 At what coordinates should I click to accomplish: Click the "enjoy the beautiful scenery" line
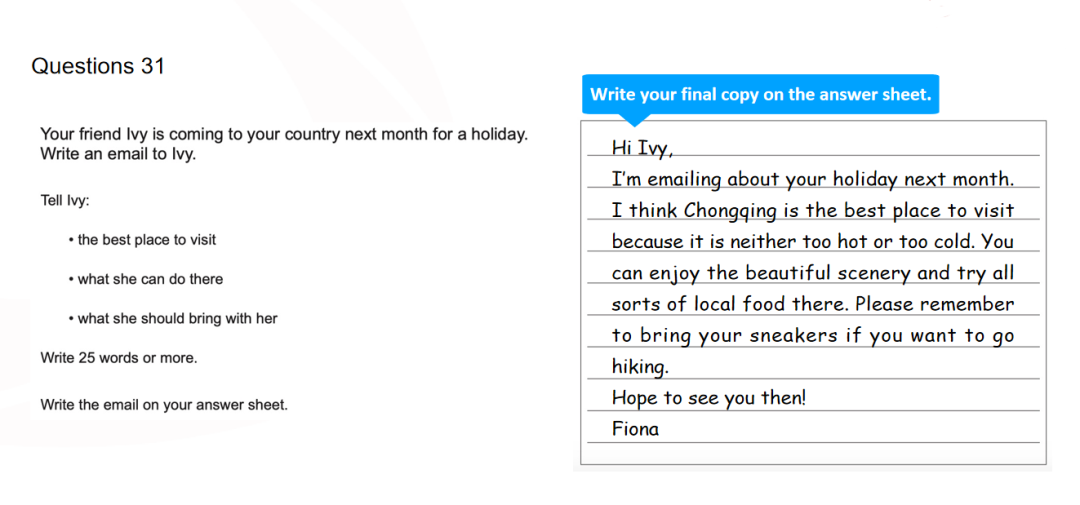[813, 274]
